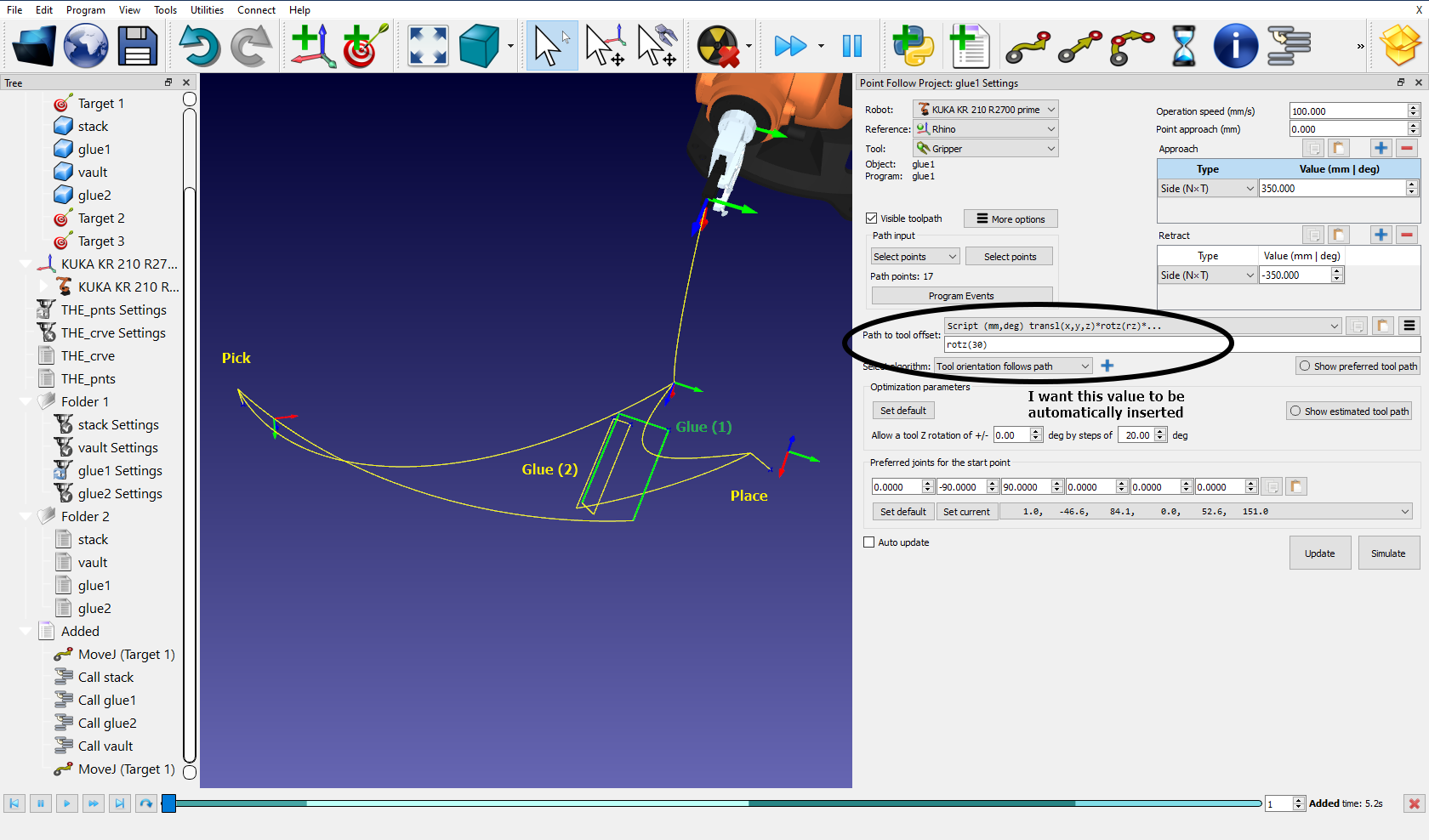Click the Add reference frame icon
The image size is (1429, 840).
[x=312, y=46]
